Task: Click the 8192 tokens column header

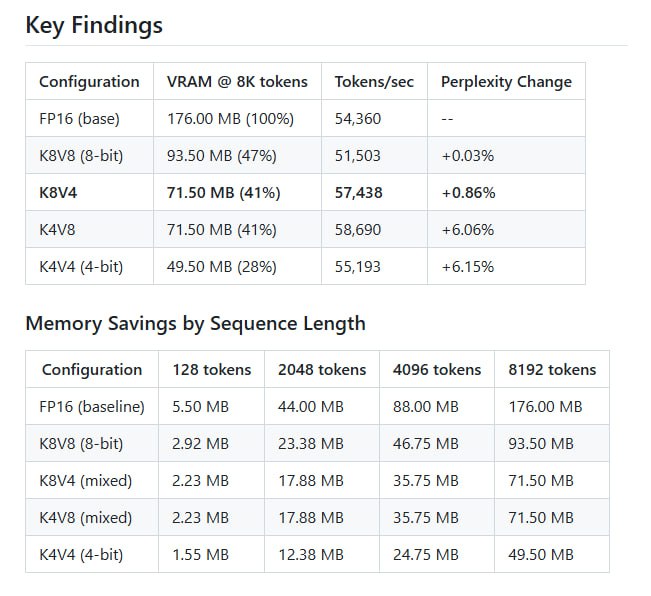Action: pos(552,370)
